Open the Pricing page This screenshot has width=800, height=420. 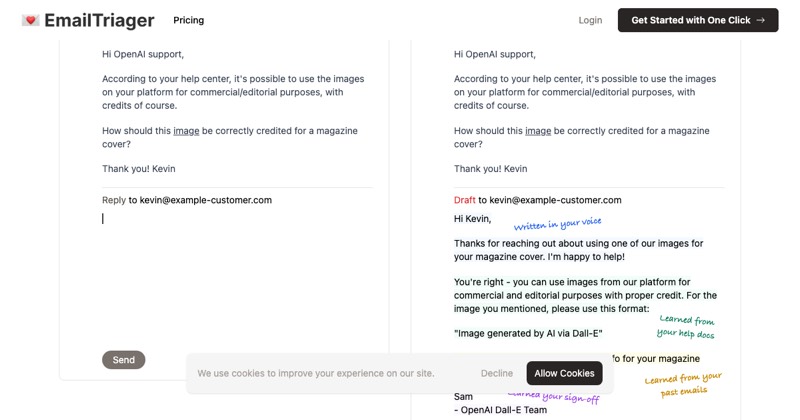[x=188, y=20]
